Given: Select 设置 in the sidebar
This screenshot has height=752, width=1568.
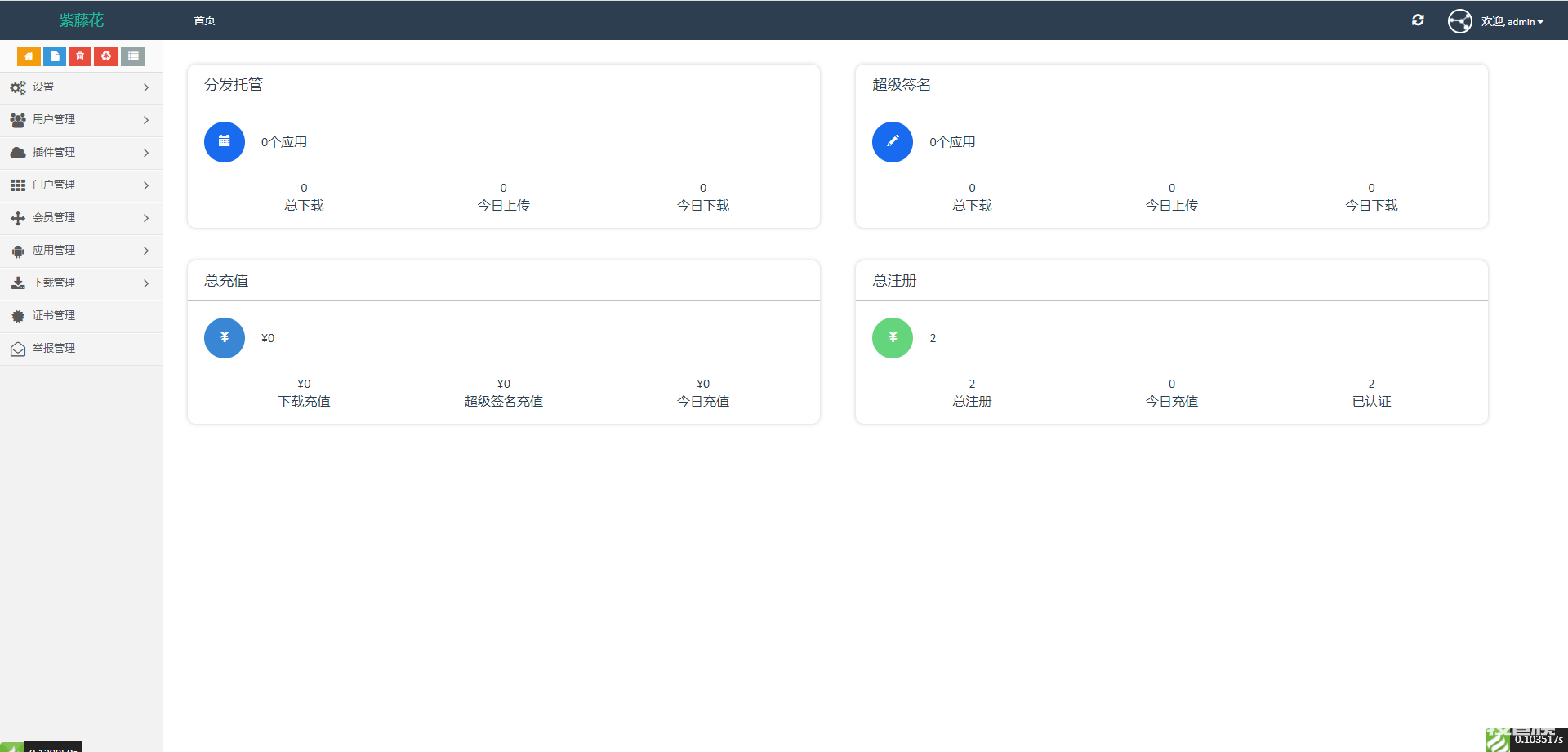Looking at the screenshot, I should click(x=81, y=87).
